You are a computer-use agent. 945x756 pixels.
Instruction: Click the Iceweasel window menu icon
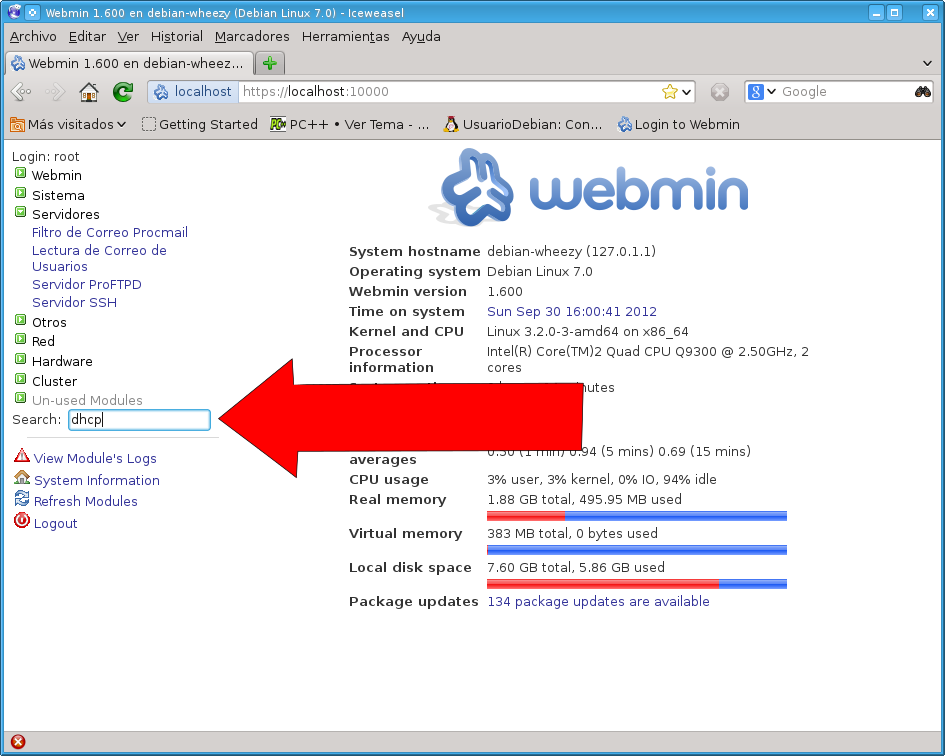click(x=14, y=12)
